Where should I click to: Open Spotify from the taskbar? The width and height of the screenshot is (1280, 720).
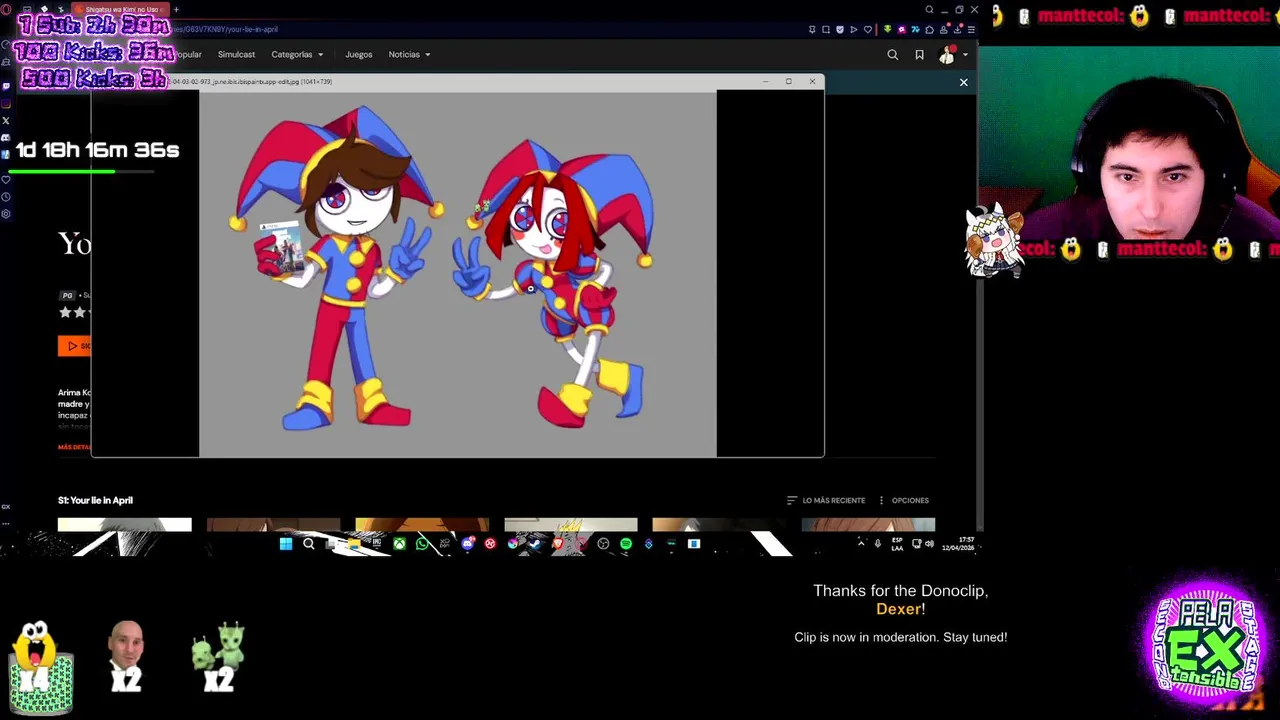click(x=626, y=544)
